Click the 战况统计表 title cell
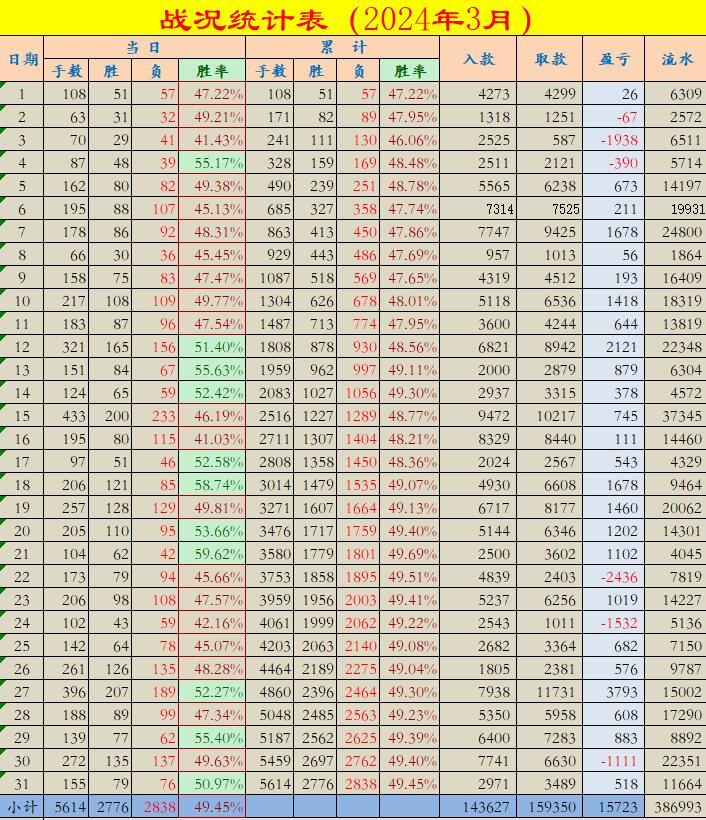 coord(353,18)
